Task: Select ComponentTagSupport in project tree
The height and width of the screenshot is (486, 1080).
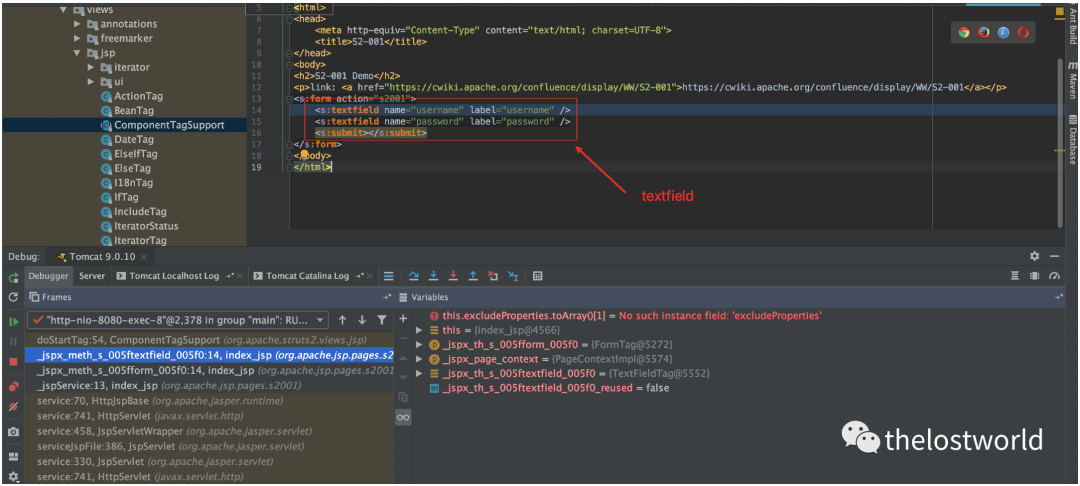Action: [x=124, y=125]
